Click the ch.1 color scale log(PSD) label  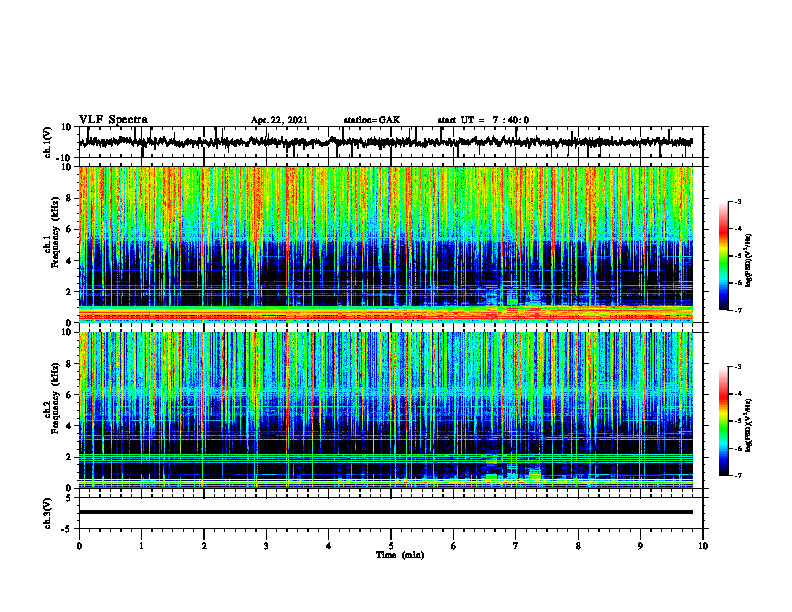pos(750,261)
